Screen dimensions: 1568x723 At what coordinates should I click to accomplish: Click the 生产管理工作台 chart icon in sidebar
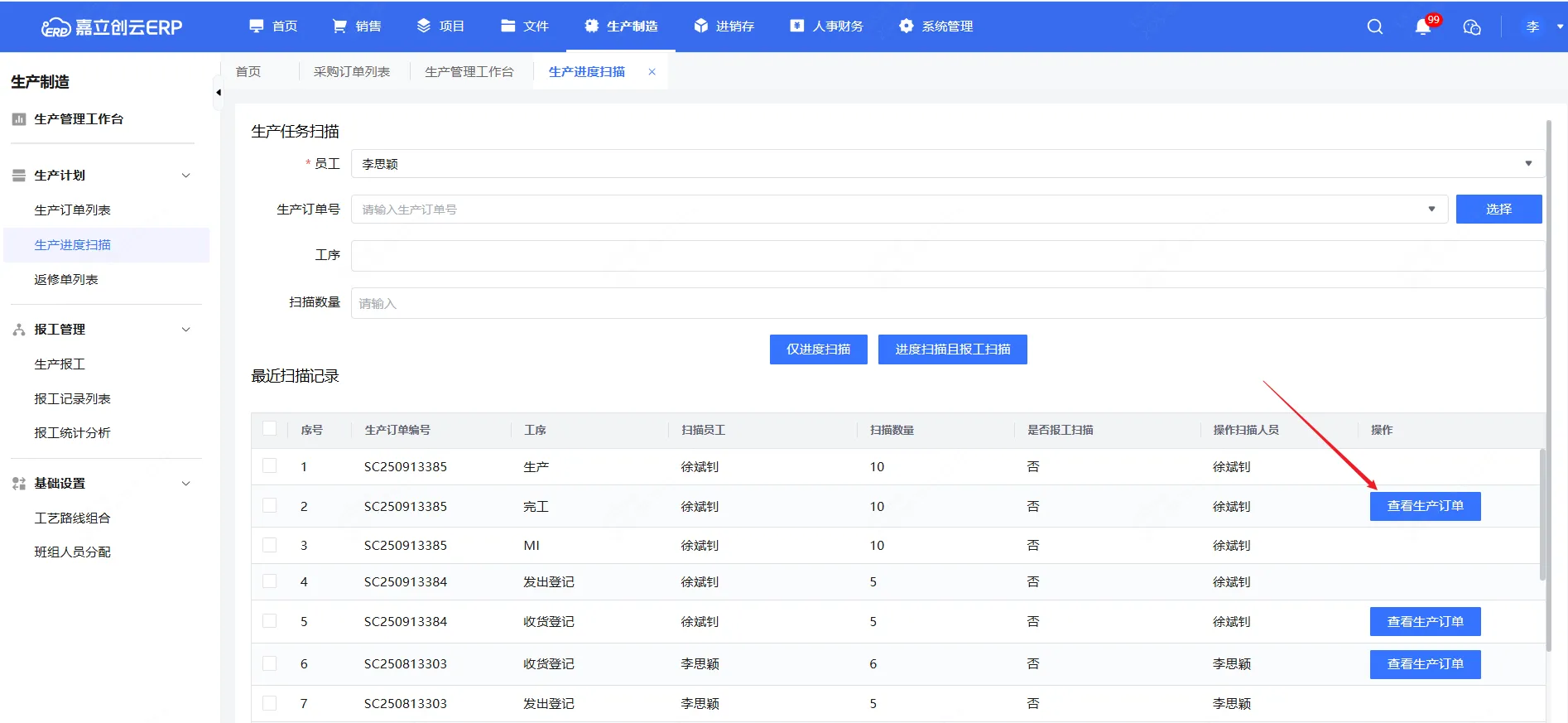(19, 119)
